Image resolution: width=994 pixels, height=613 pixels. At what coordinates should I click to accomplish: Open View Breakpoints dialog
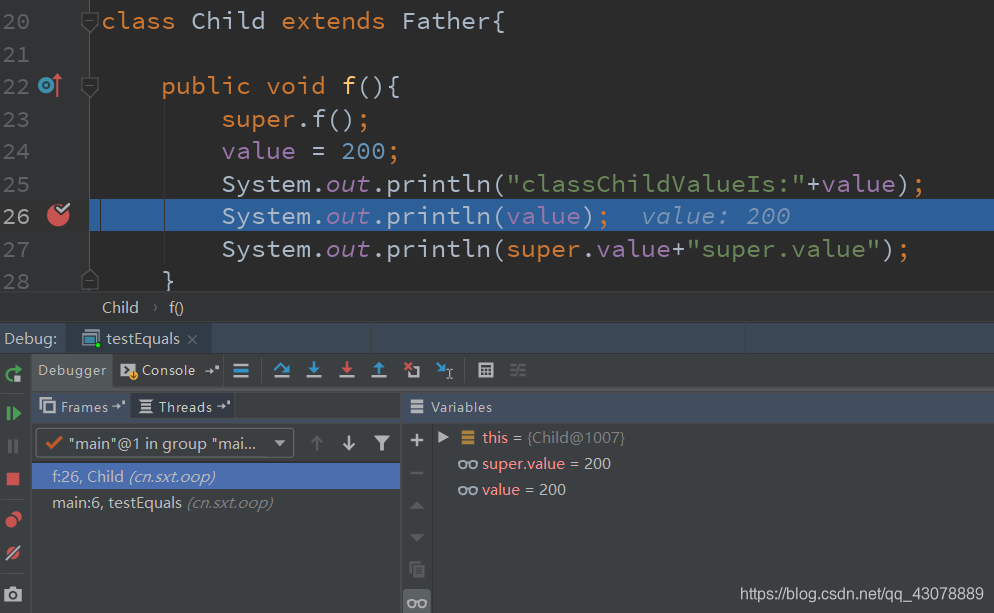13,520
